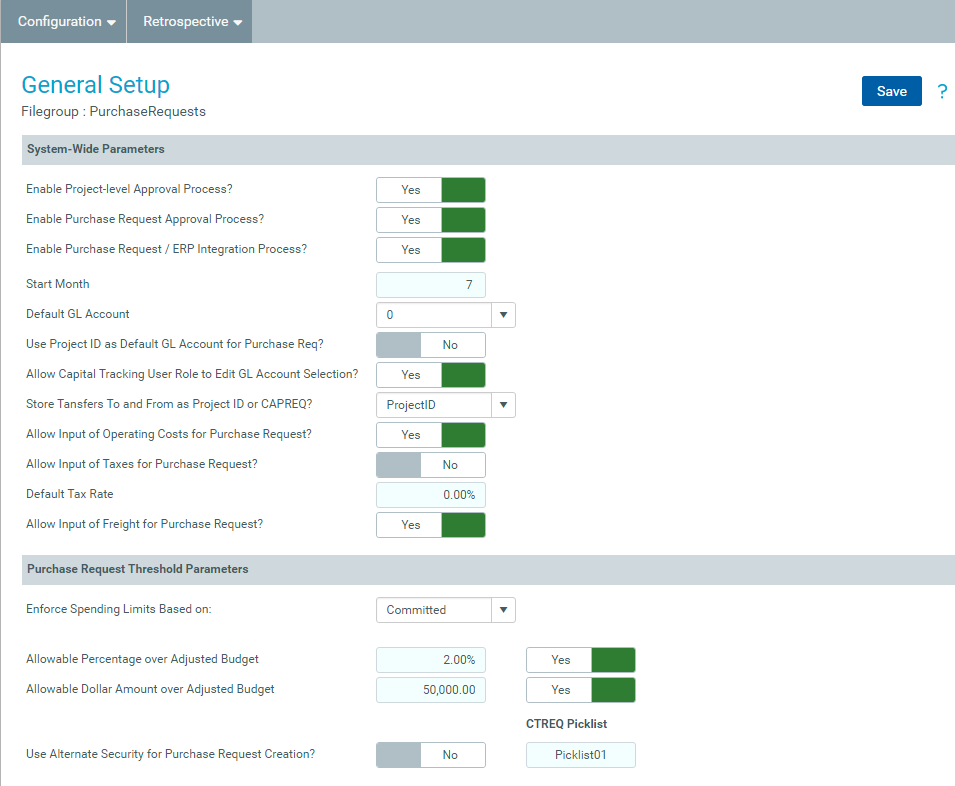This screenshot has height=786, width=955.
Task: Toggle Enable Project-level Approval Process switch
Action: (x=431, y=190)
